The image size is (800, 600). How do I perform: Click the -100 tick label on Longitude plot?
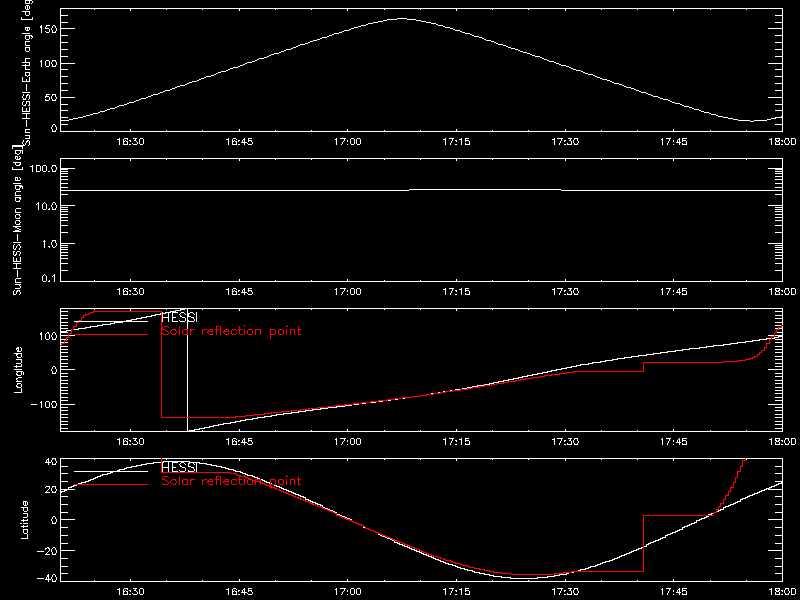point(43,404)
